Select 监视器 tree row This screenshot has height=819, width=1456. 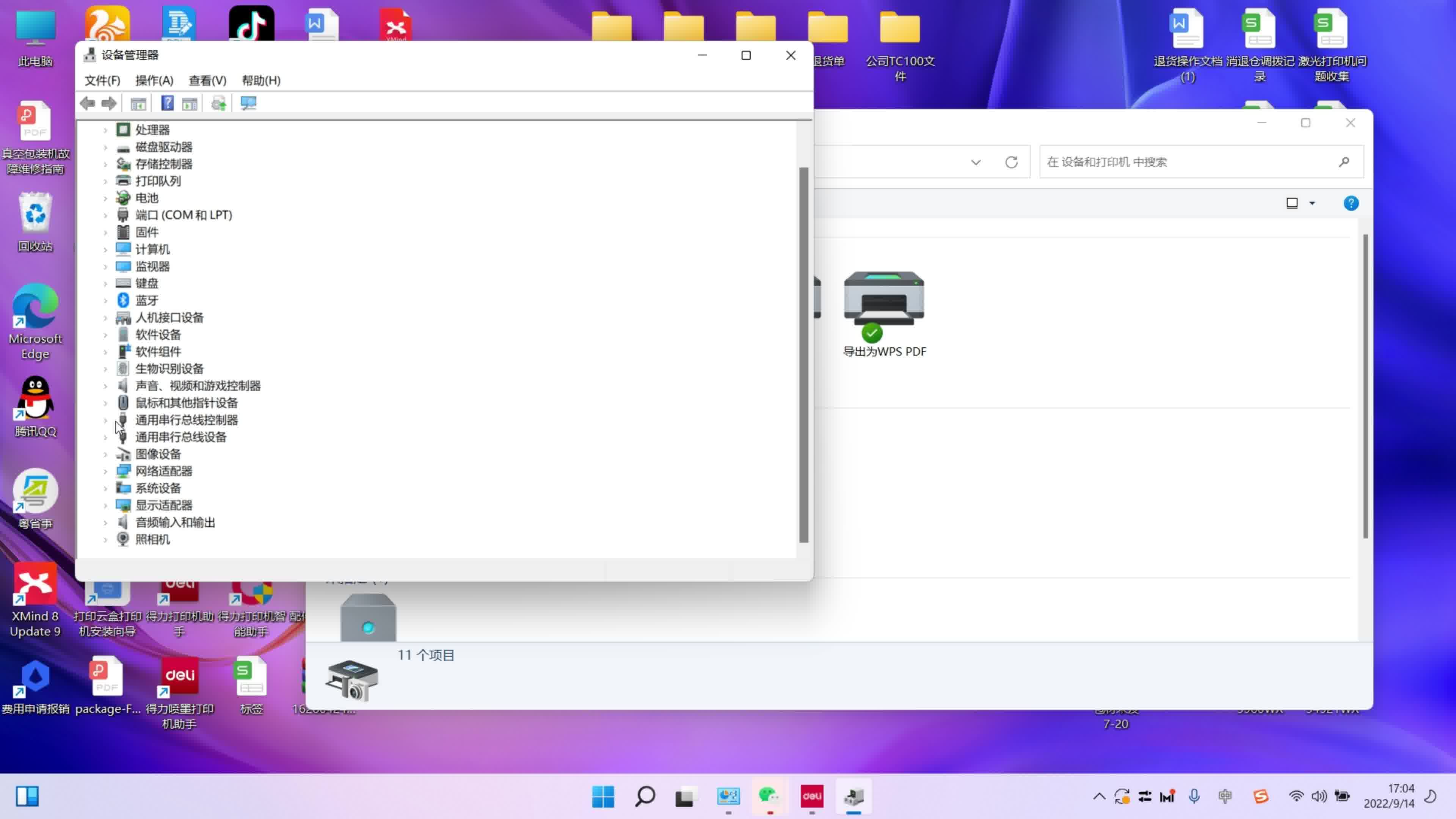143,266
